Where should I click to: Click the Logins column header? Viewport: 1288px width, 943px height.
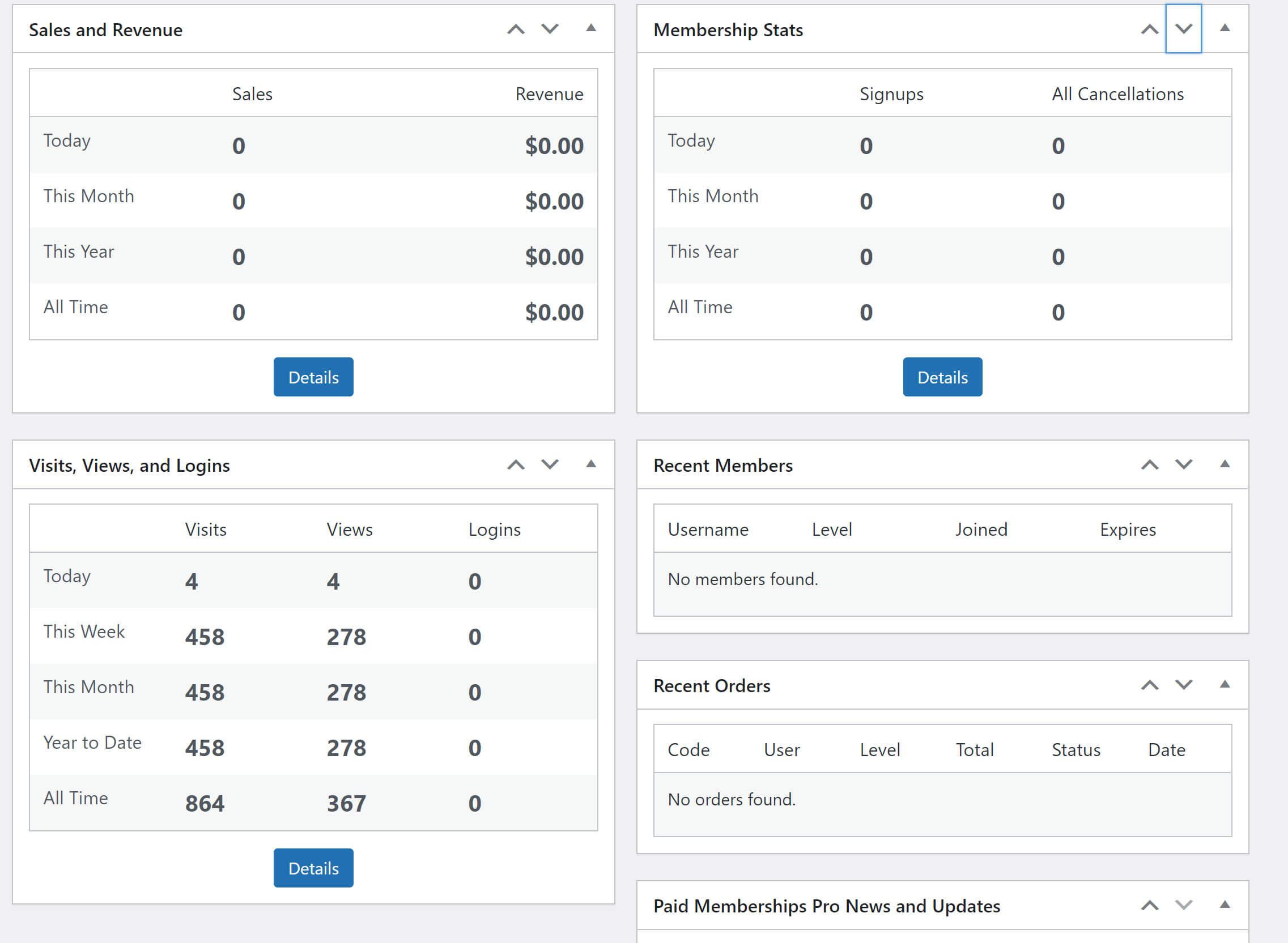[x=494, y=530]
